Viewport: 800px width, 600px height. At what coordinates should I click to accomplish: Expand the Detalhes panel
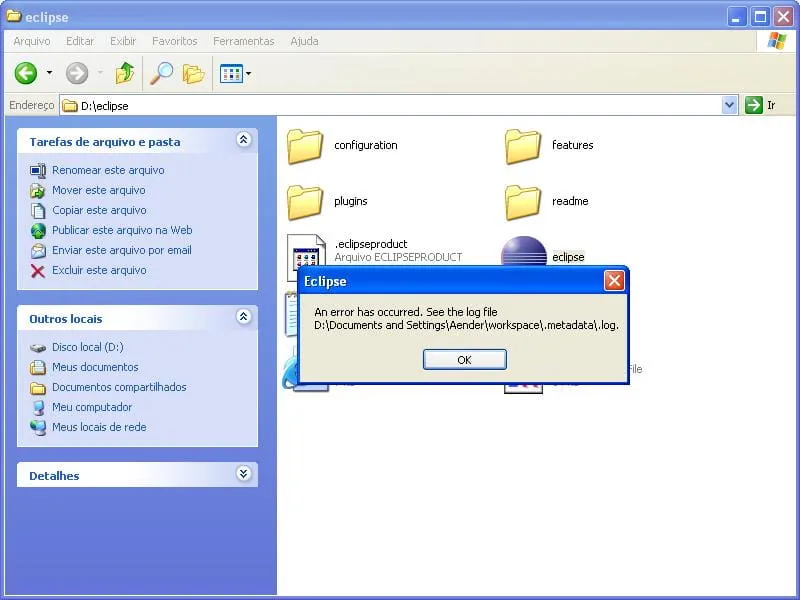coord(243,474)
